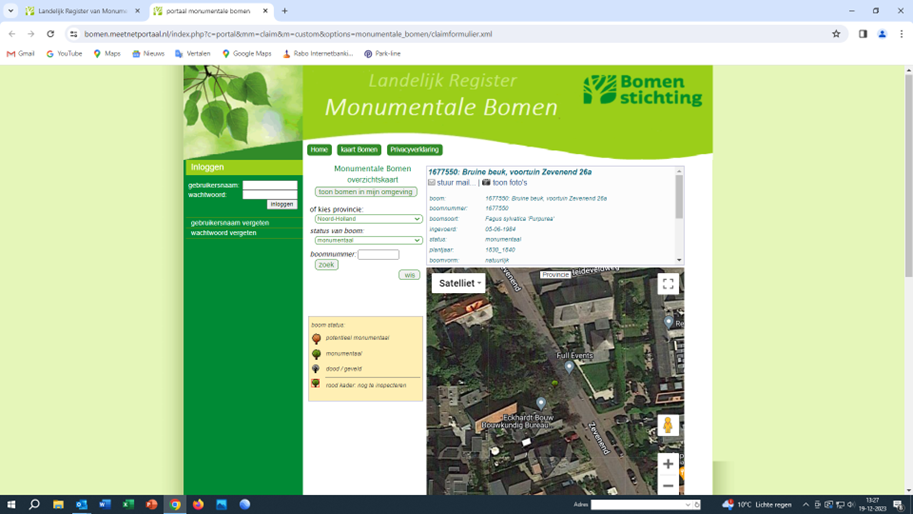
Task: Click the stuur mail link
Action: 454,183
